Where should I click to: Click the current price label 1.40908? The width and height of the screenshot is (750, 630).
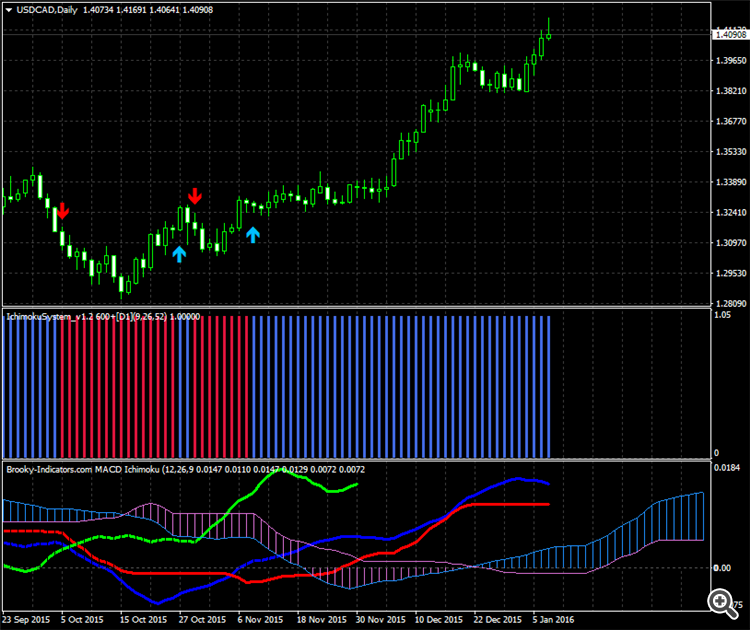click(x=730, y=34)
